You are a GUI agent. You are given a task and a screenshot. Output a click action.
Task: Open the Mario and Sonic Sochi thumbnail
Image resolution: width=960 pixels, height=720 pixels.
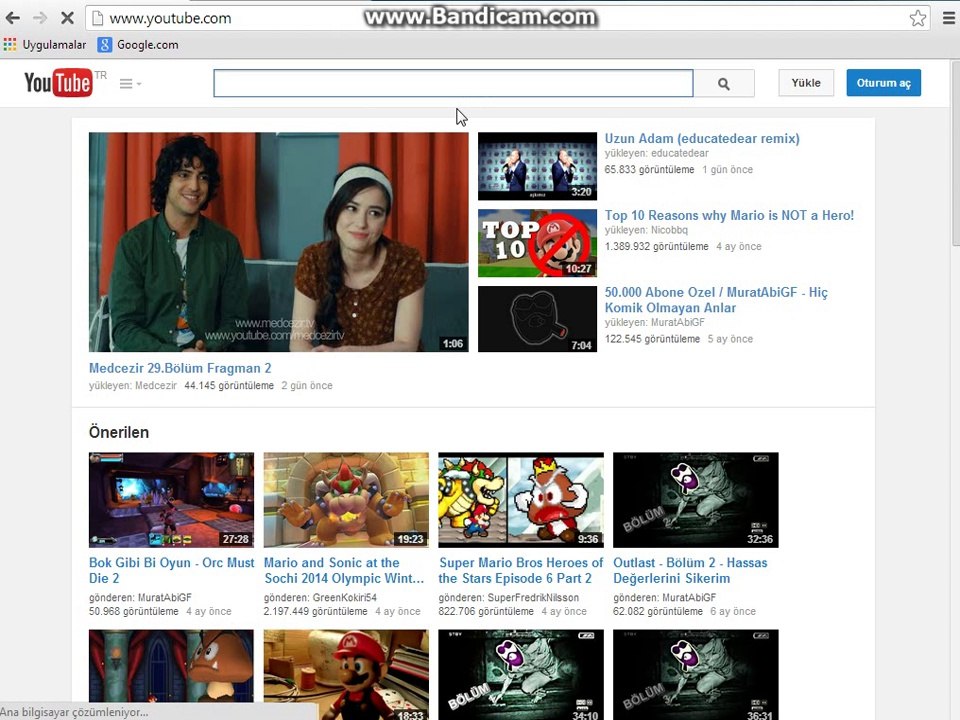tap(346, 500)
